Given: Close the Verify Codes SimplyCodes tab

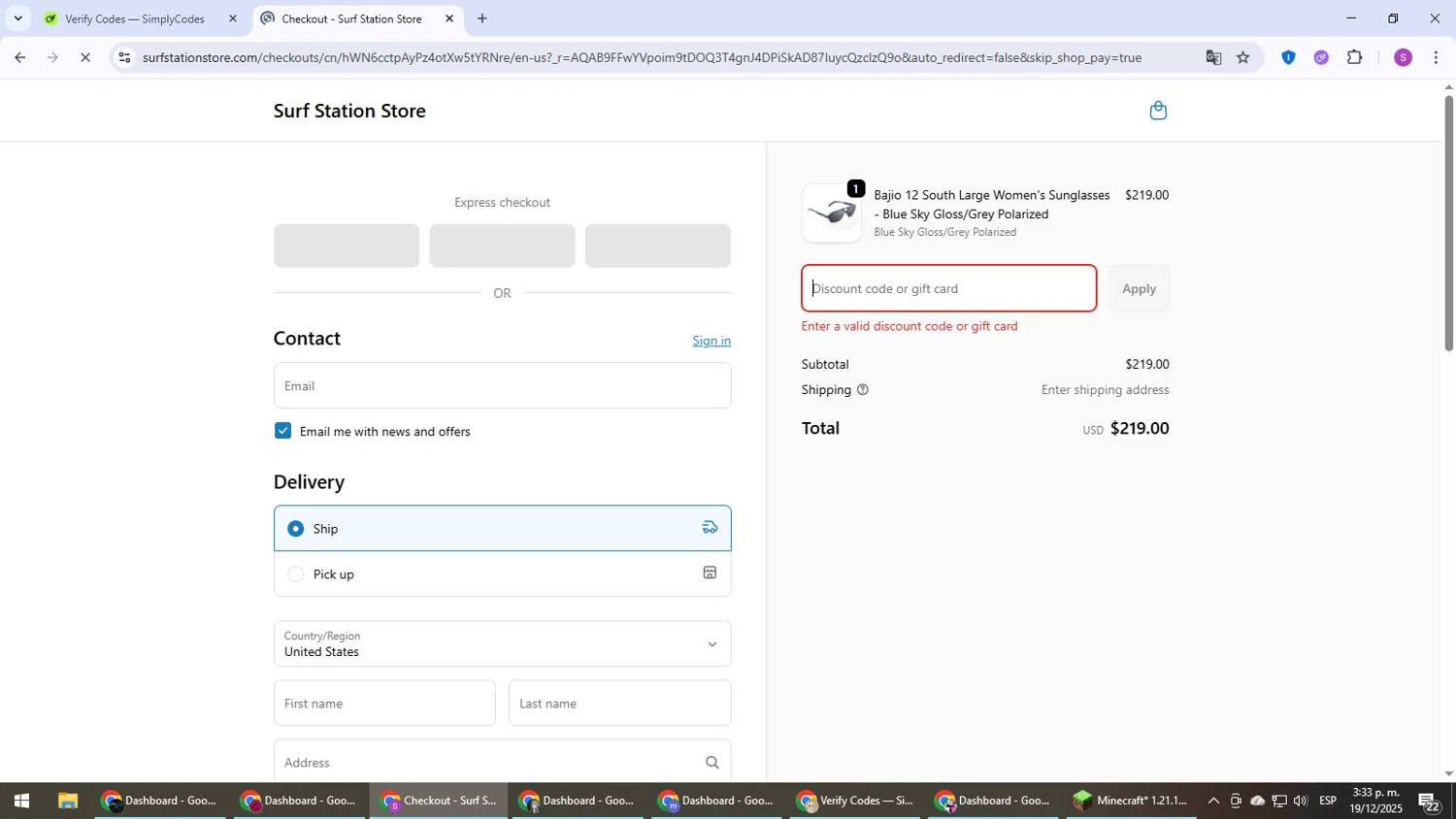Looking at the screenshot, I should [232, 18].
